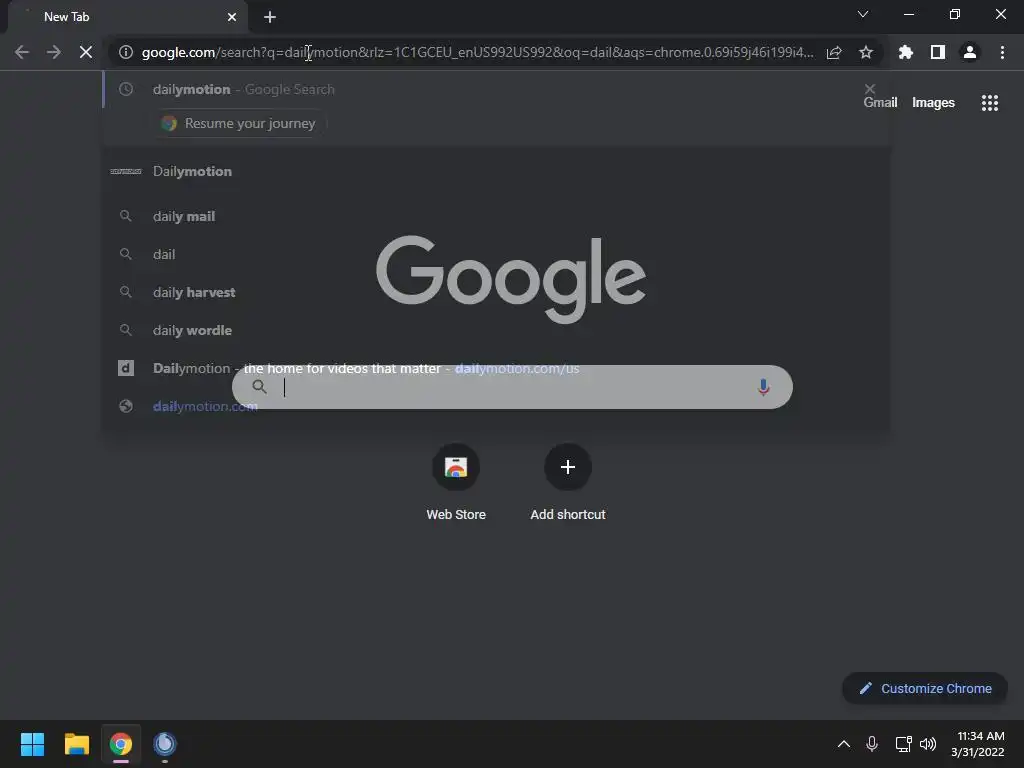Screen dimensions: 1024x768
Task: Open Chrome three-dot menu
Action: coord(1002,52)
